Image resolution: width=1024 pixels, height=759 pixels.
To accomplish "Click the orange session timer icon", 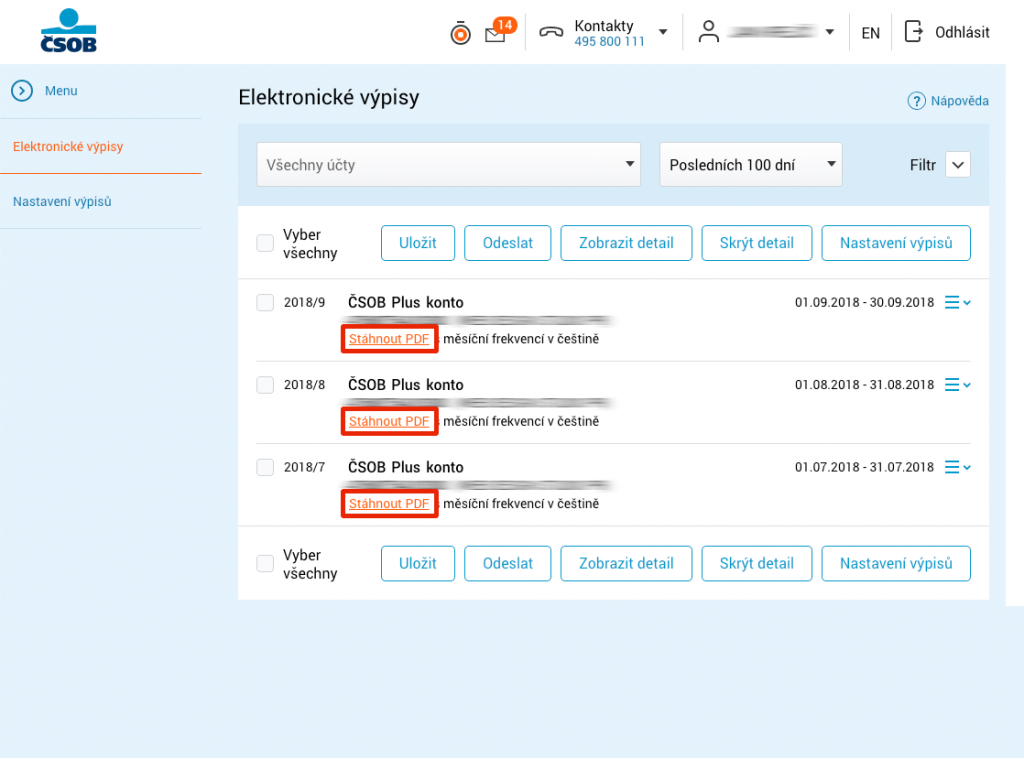I will click(x=460, y=34).
